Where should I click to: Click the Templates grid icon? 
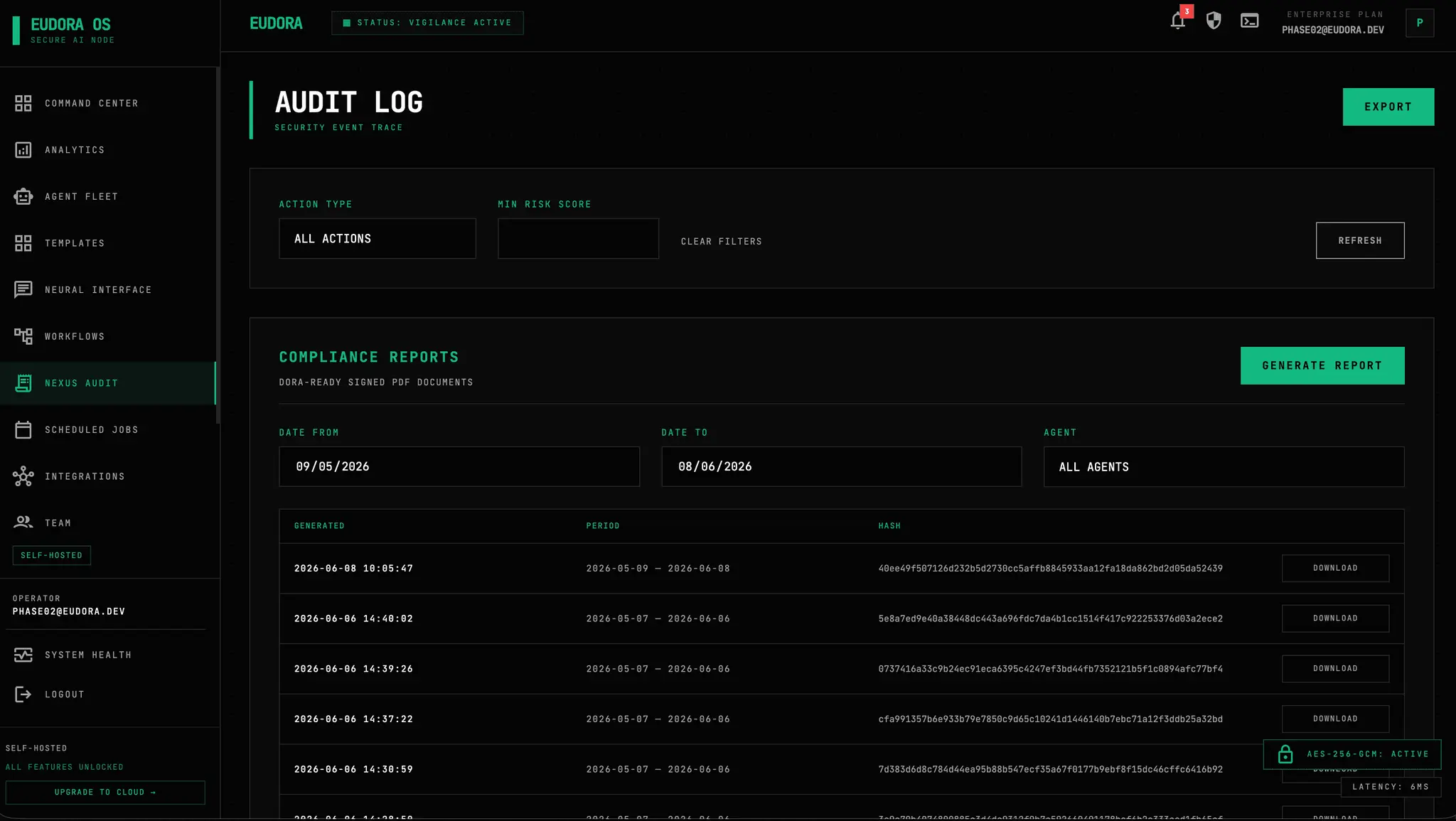23,243
